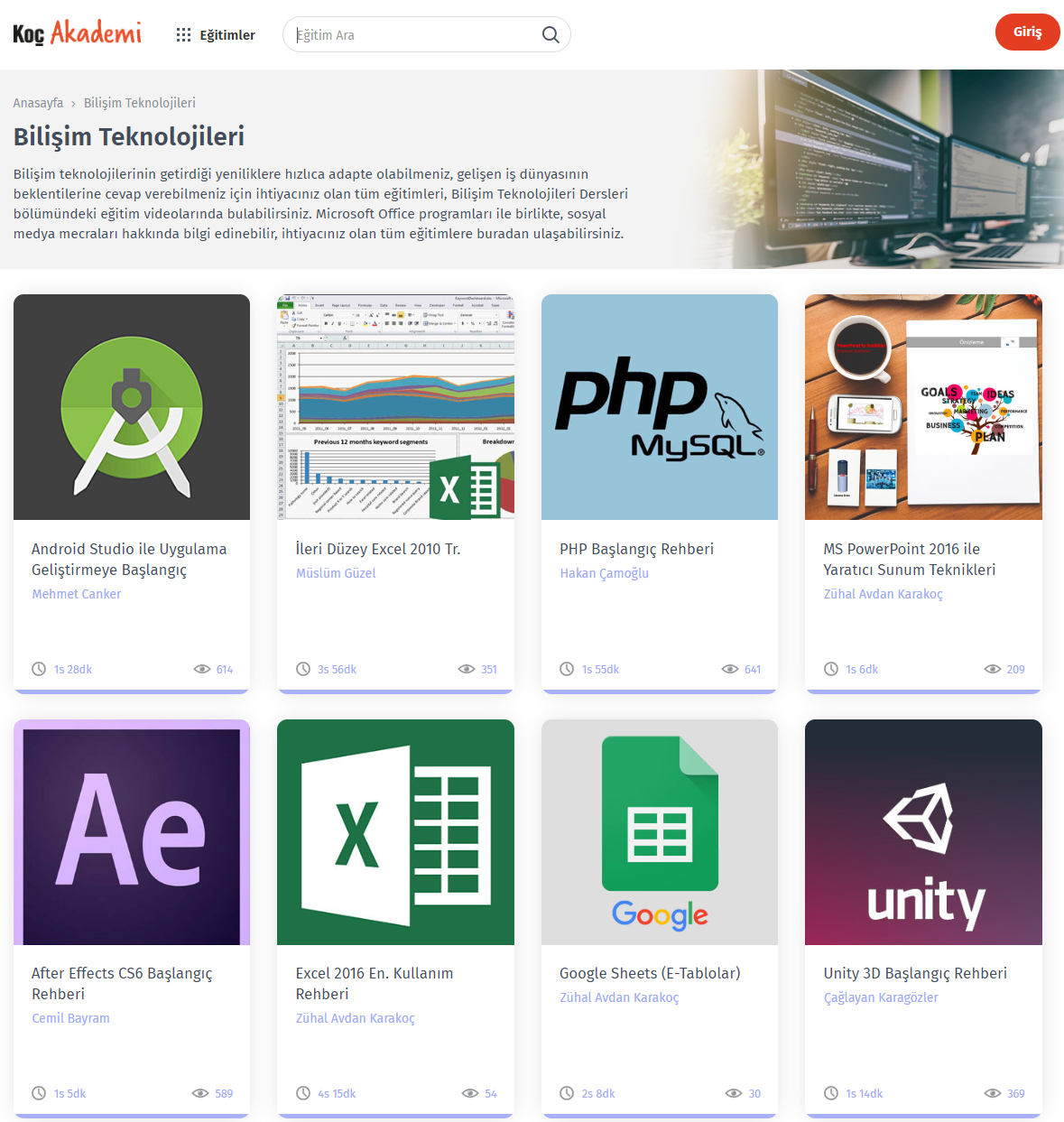
Task: Click clock icon on Android Studio card
Action: 39,669
